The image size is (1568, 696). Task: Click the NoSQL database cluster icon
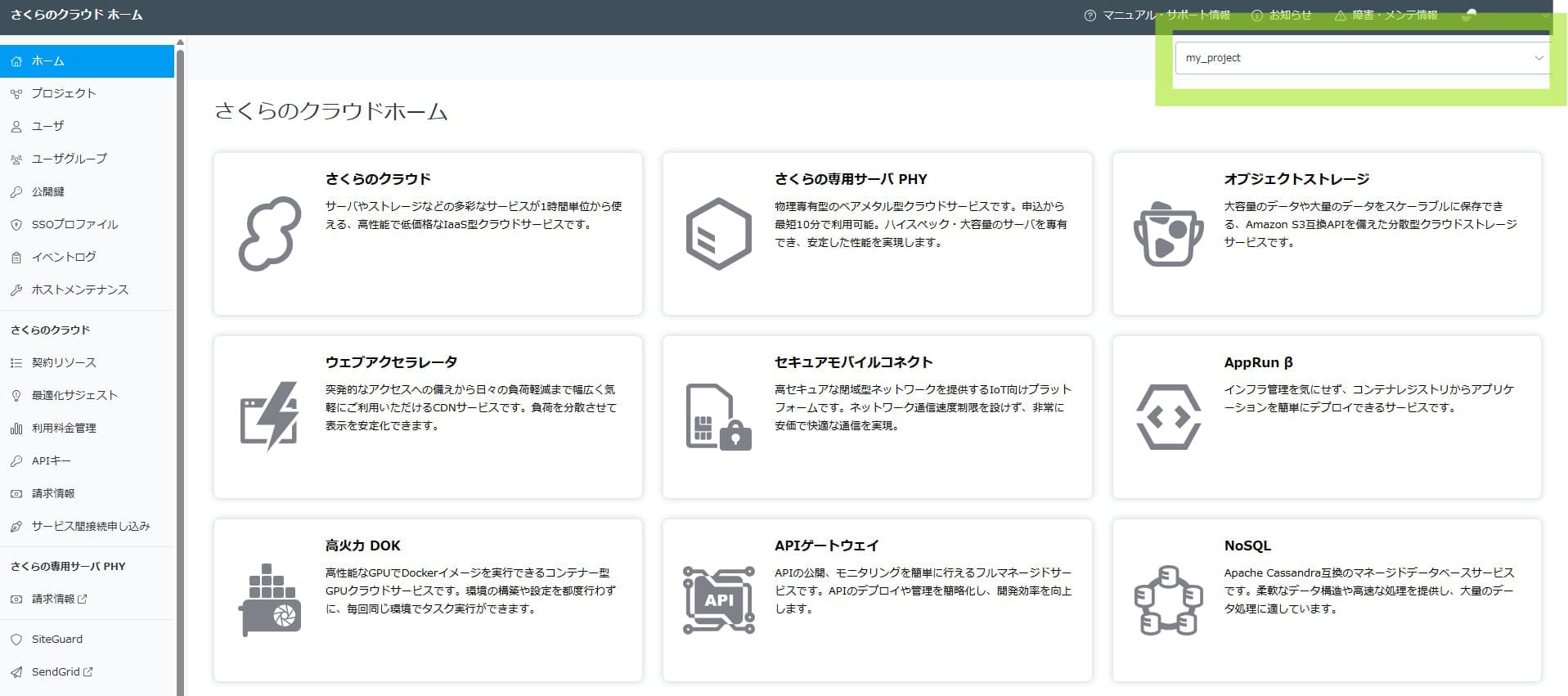pos(1169,600)
